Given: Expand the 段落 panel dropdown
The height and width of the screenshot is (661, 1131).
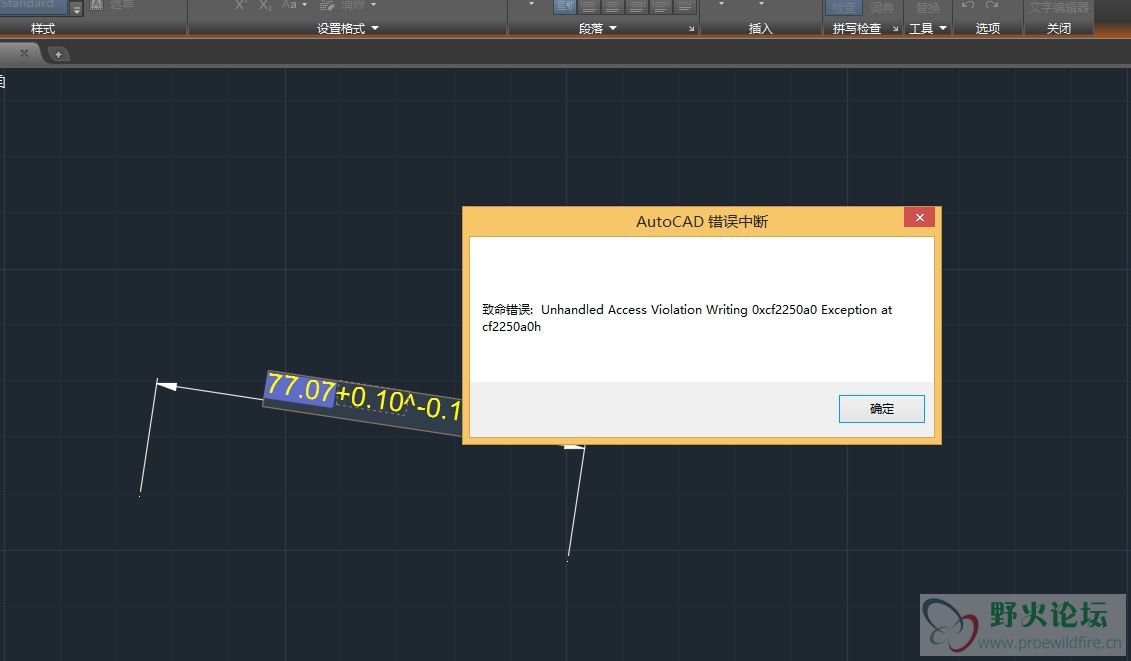Looking at the screenshot, I should 613,28.
